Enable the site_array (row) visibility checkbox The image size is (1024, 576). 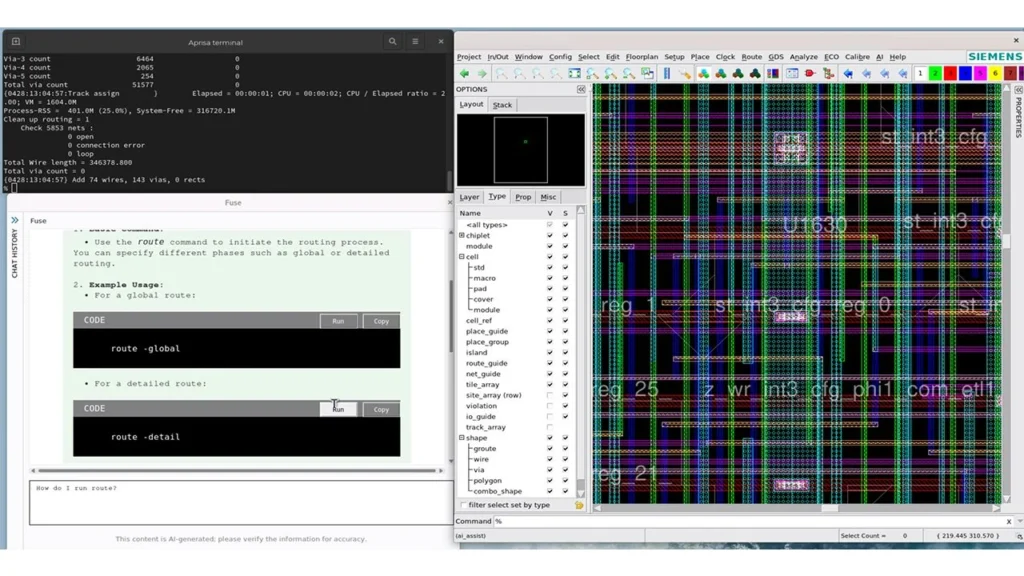point(550,395)
